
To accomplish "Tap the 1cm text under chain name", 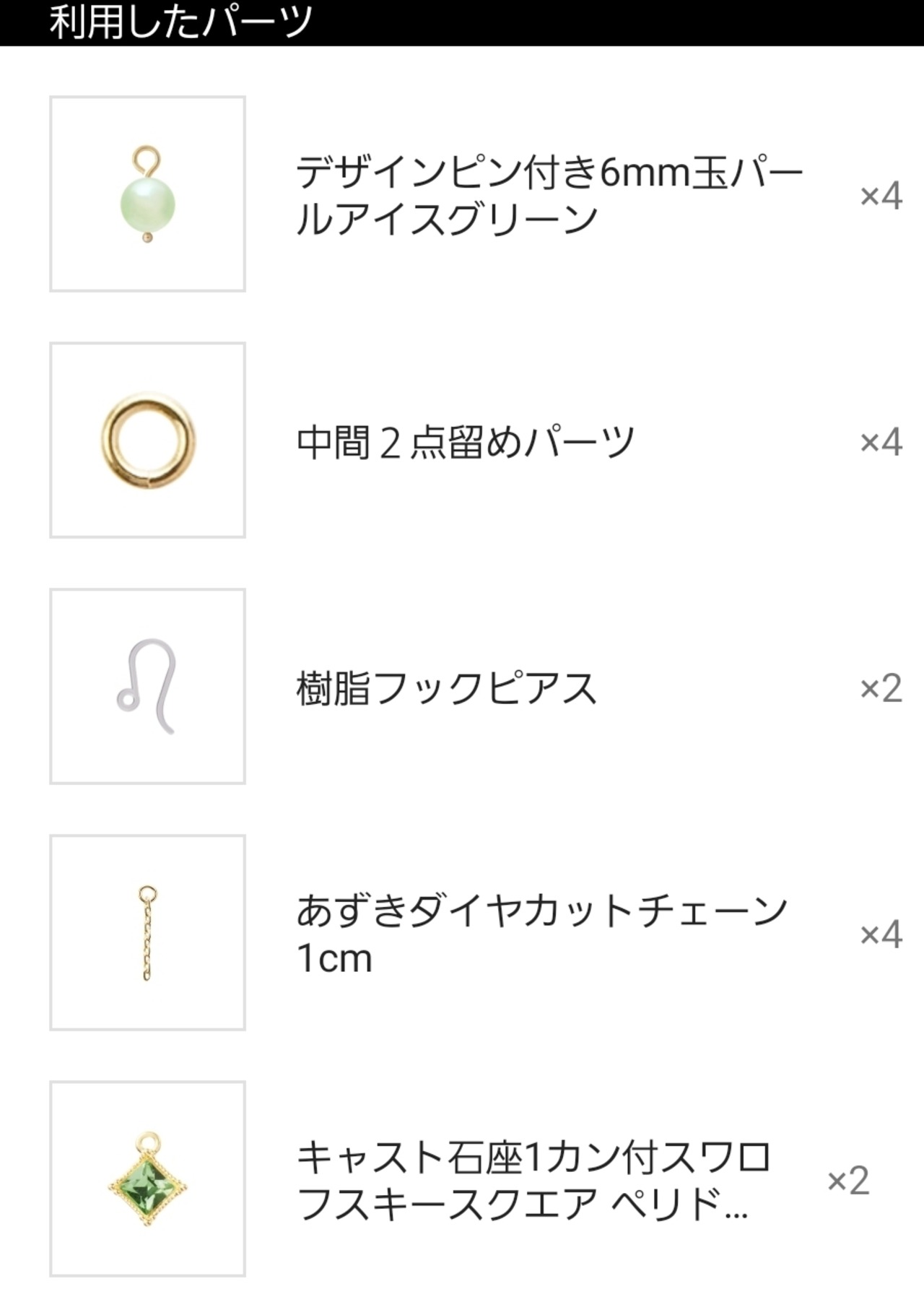I will tap(334, 958).
